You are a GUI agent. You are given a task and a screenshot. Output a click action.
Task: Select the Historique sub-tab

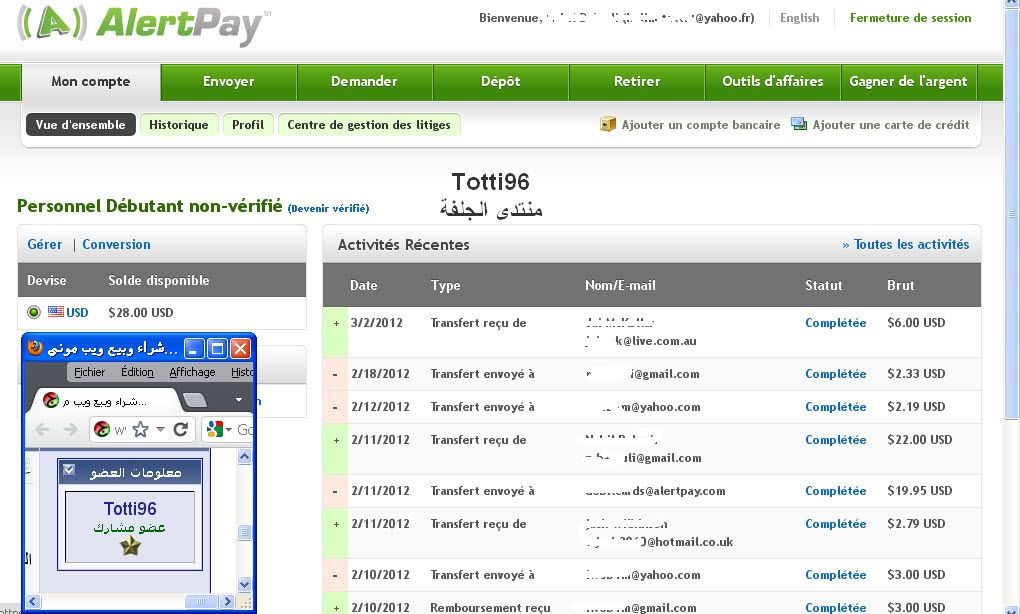[x=179, y=124]
